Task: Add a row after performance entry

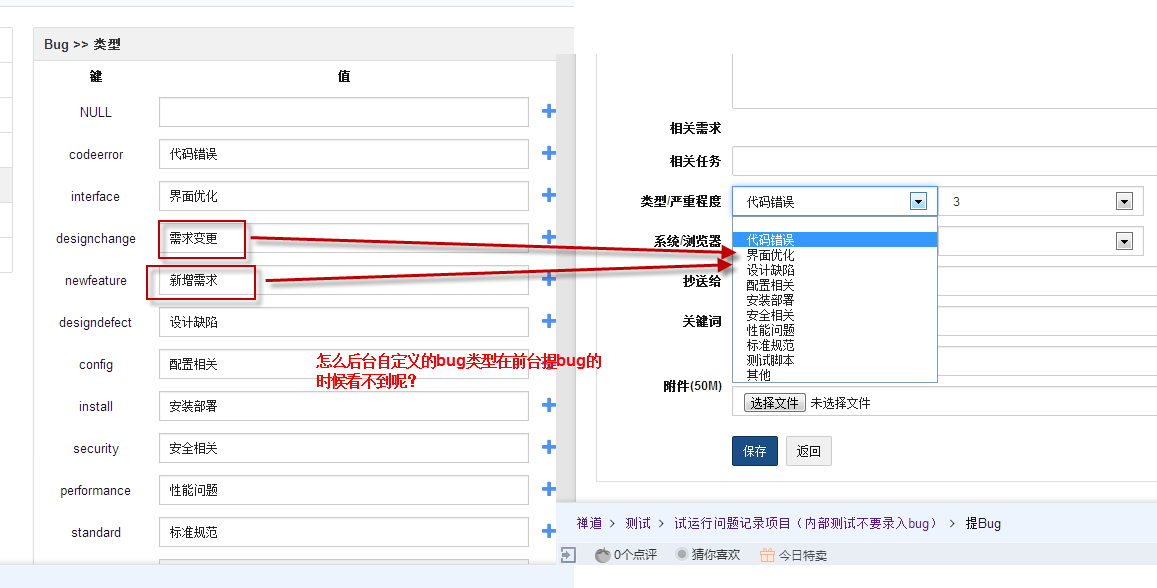Action: click(x=548, y=489)
